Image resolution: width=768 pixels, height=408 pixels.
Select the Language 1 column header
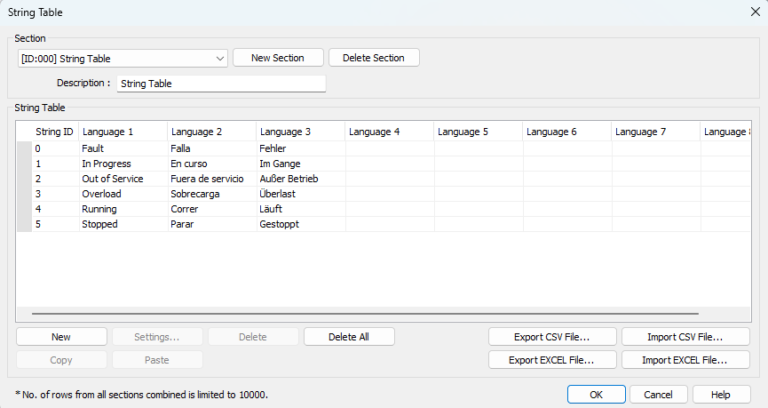tap(123, 132)
